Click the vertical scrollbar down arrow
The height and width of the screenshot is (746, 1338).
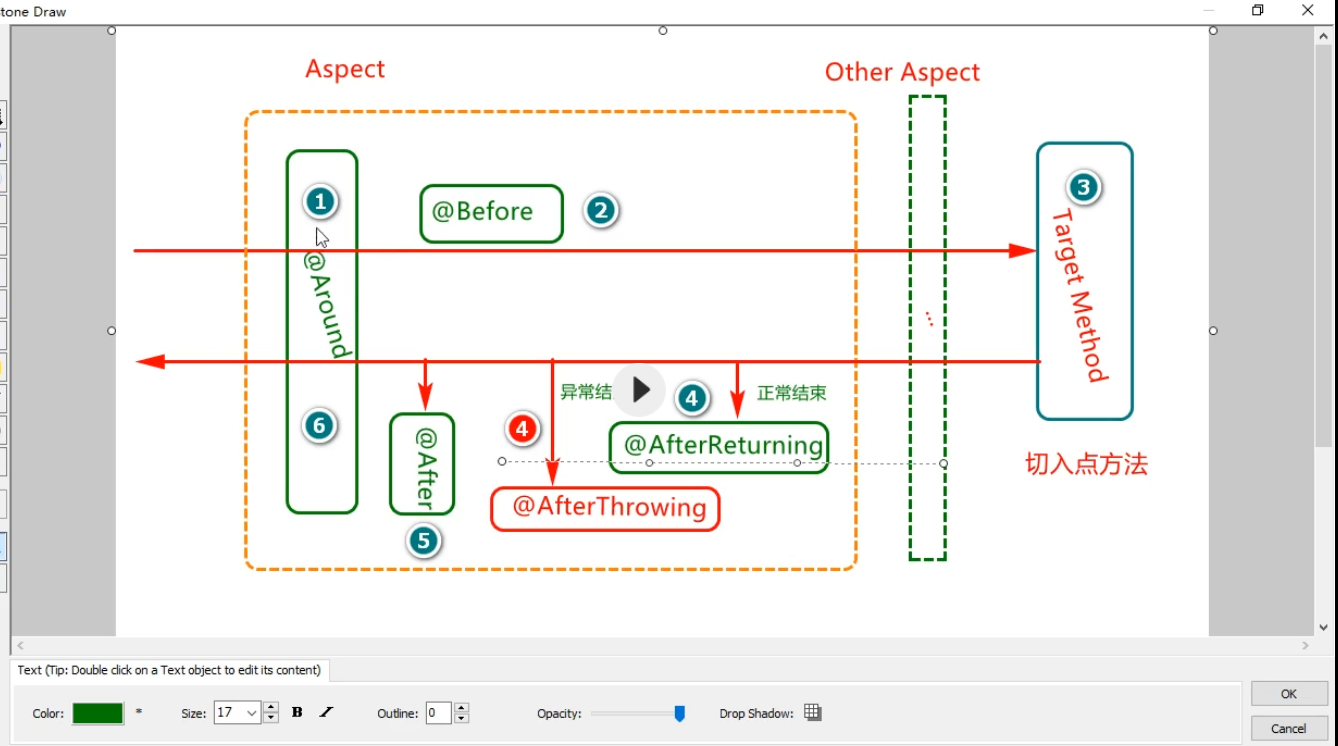(x=1324, y=628)
